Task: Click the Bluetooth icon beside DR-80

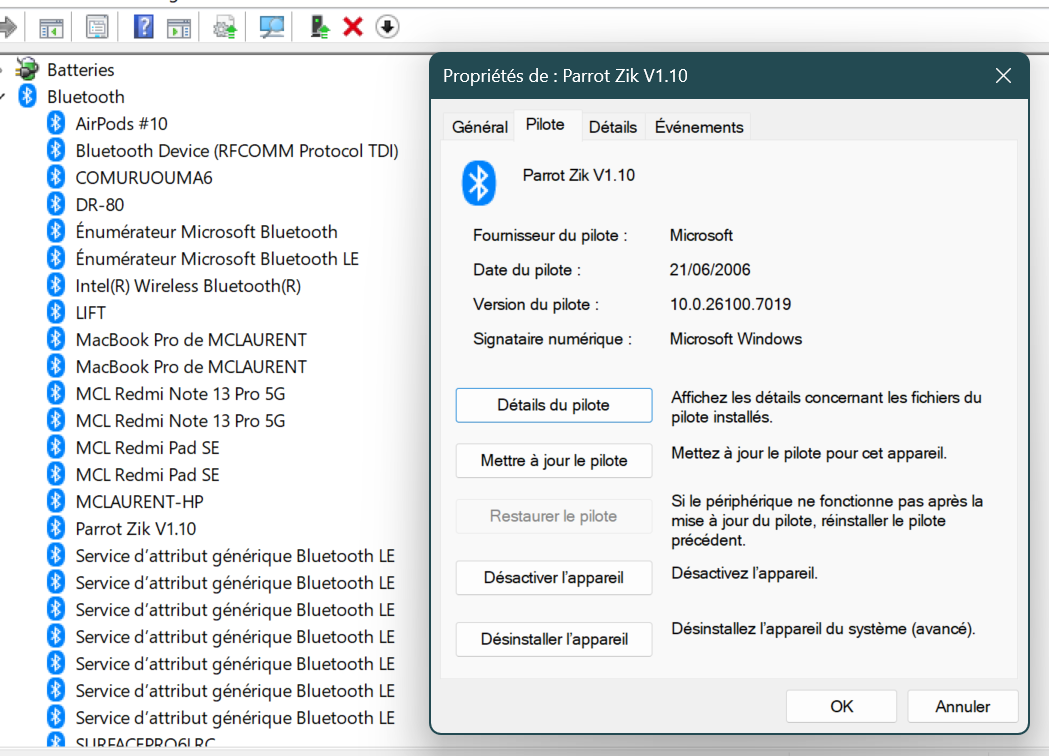Action: (x=56, y=204)
